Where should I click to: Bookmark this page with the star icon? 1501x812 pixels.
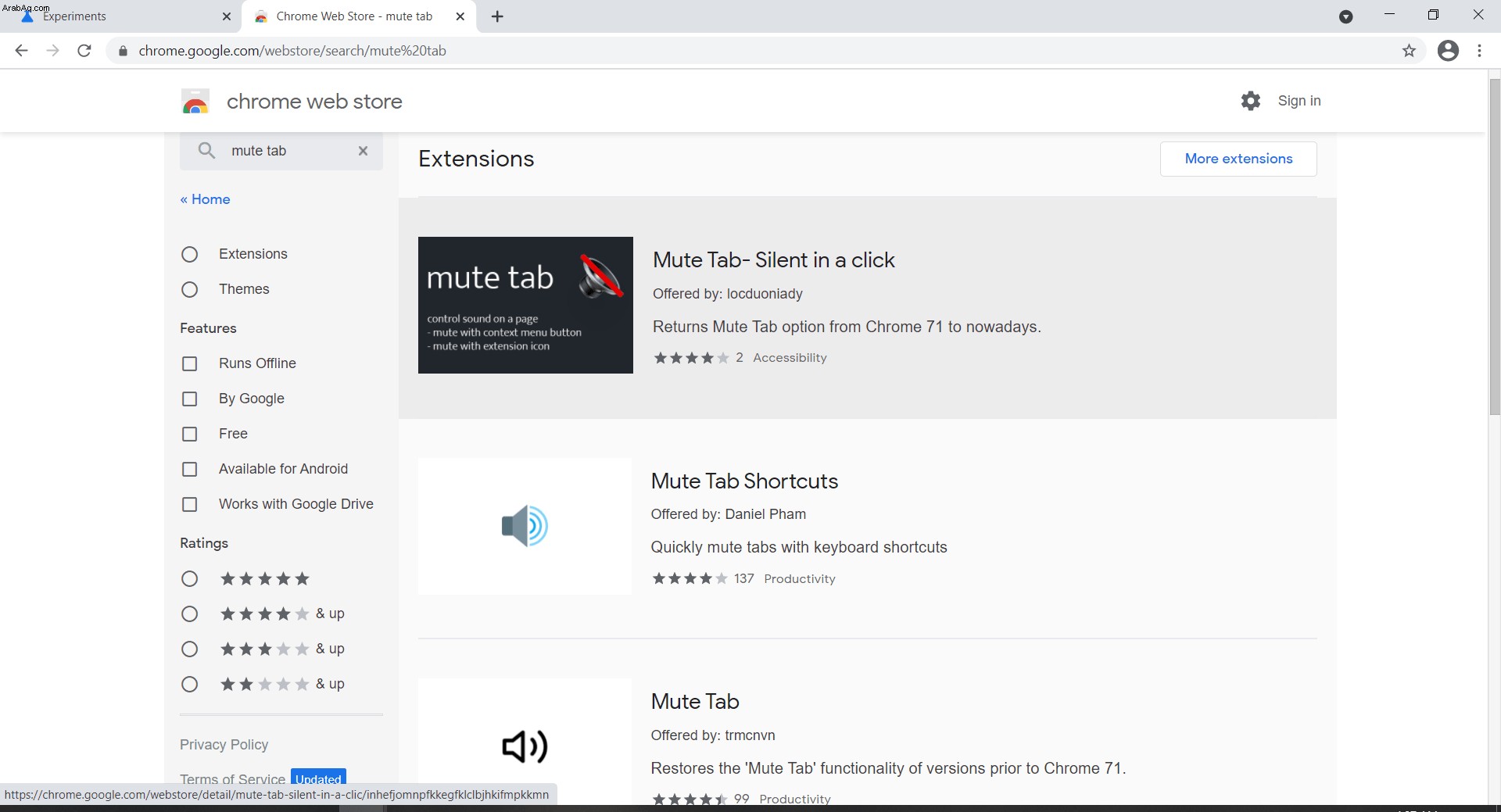point(1409,51)
